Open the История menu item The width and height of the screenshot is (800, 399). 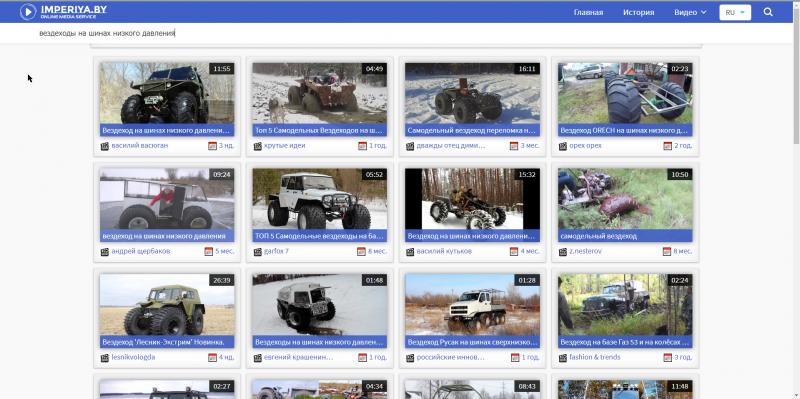638,12
